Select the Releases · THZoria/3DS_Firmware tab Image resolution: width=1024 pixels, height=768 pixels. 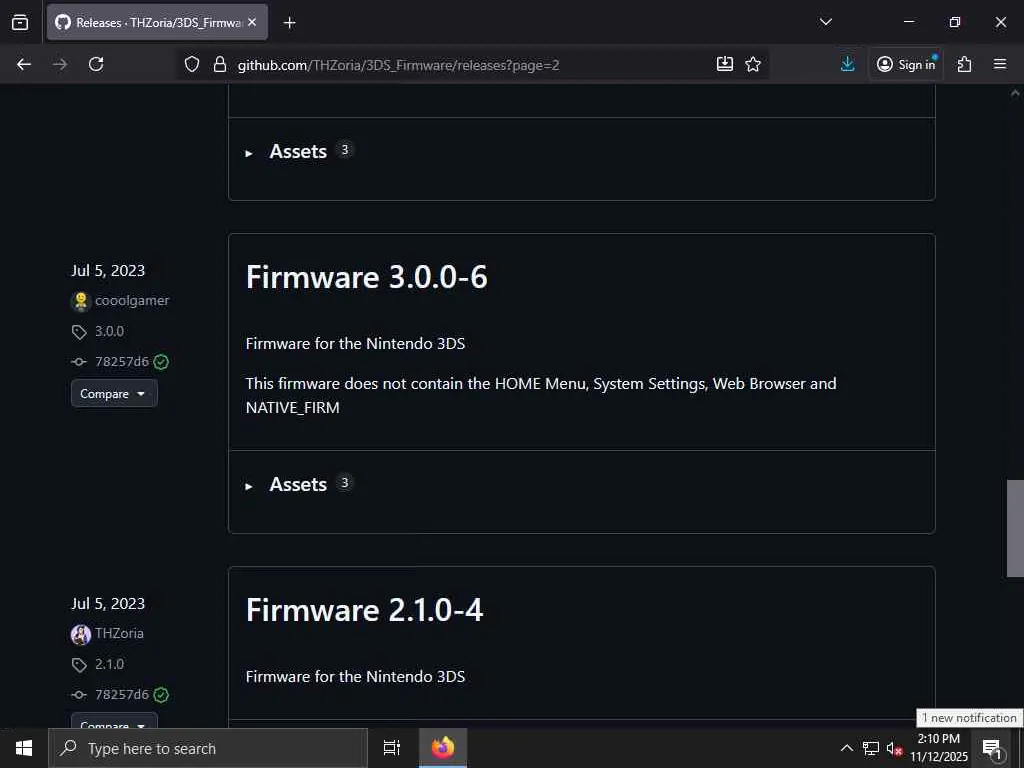[x=157, y=22]
